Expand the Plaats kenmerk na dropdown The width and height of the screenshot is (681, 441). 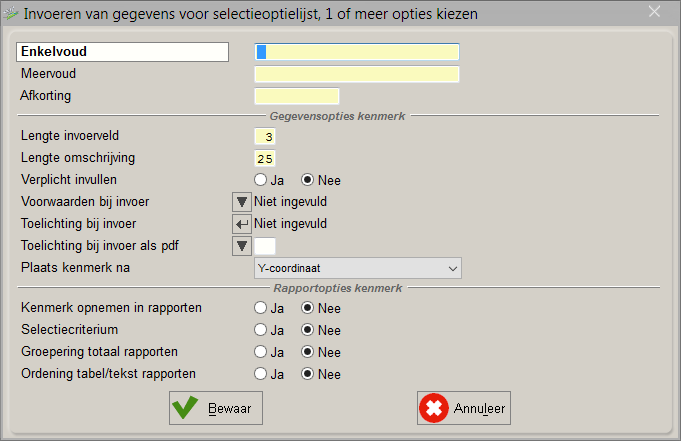tap(358, 268)
